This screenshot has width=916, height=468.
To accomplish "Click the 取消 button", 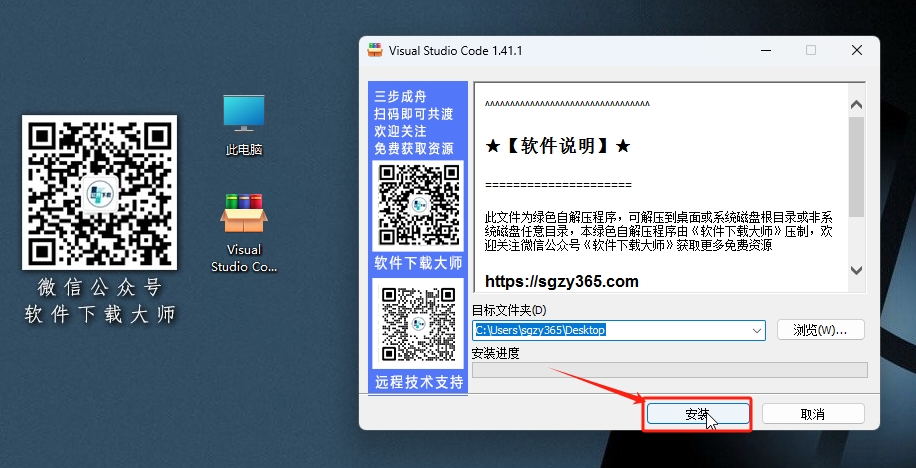I will click(813, 414).
